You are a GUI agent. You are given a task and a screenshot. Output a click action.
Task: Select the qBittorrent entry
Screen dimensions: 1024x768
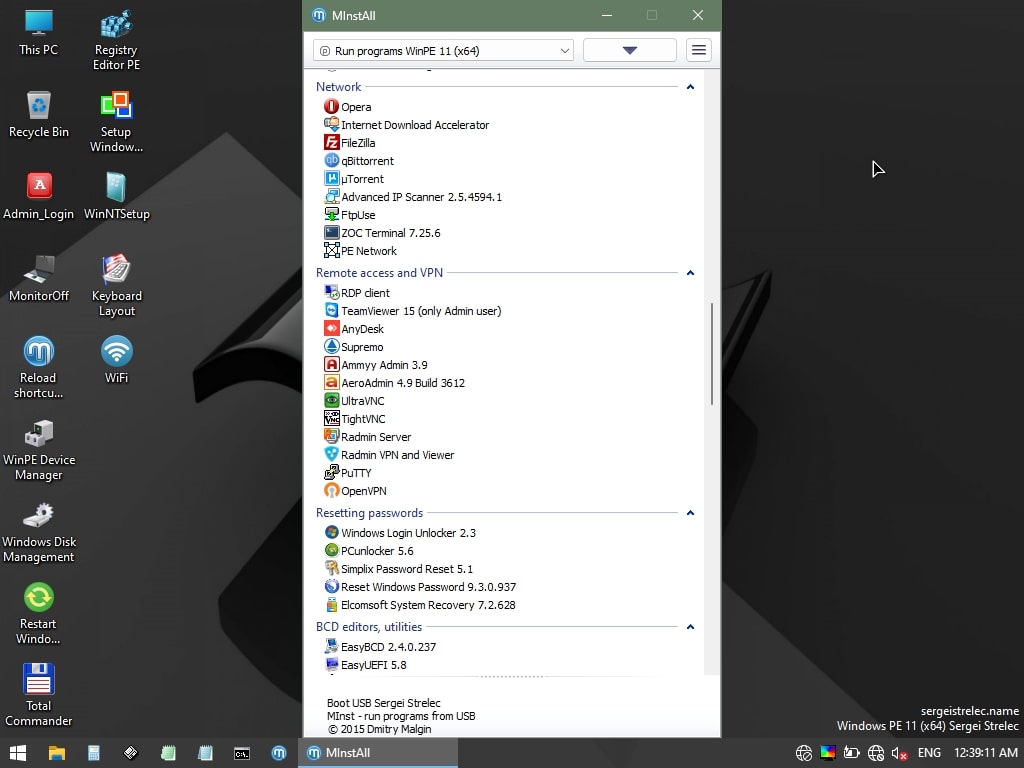(x=359, y=161)
